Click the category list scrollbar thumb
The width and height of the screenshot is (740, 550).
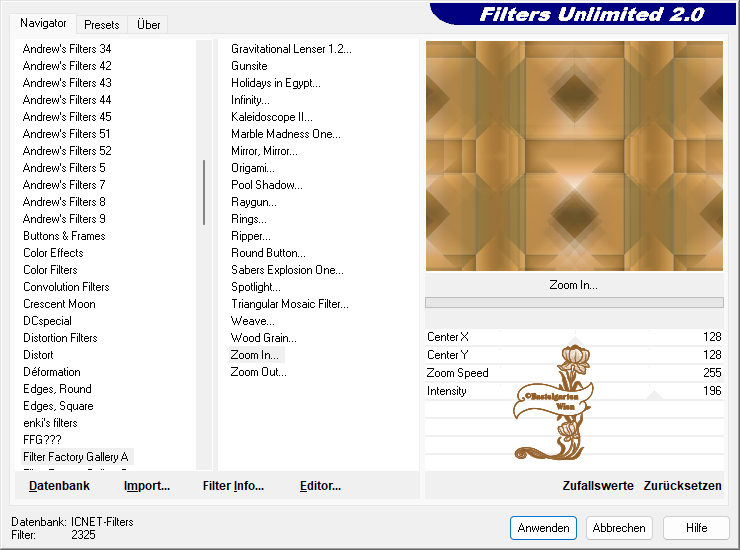point(204,193)
